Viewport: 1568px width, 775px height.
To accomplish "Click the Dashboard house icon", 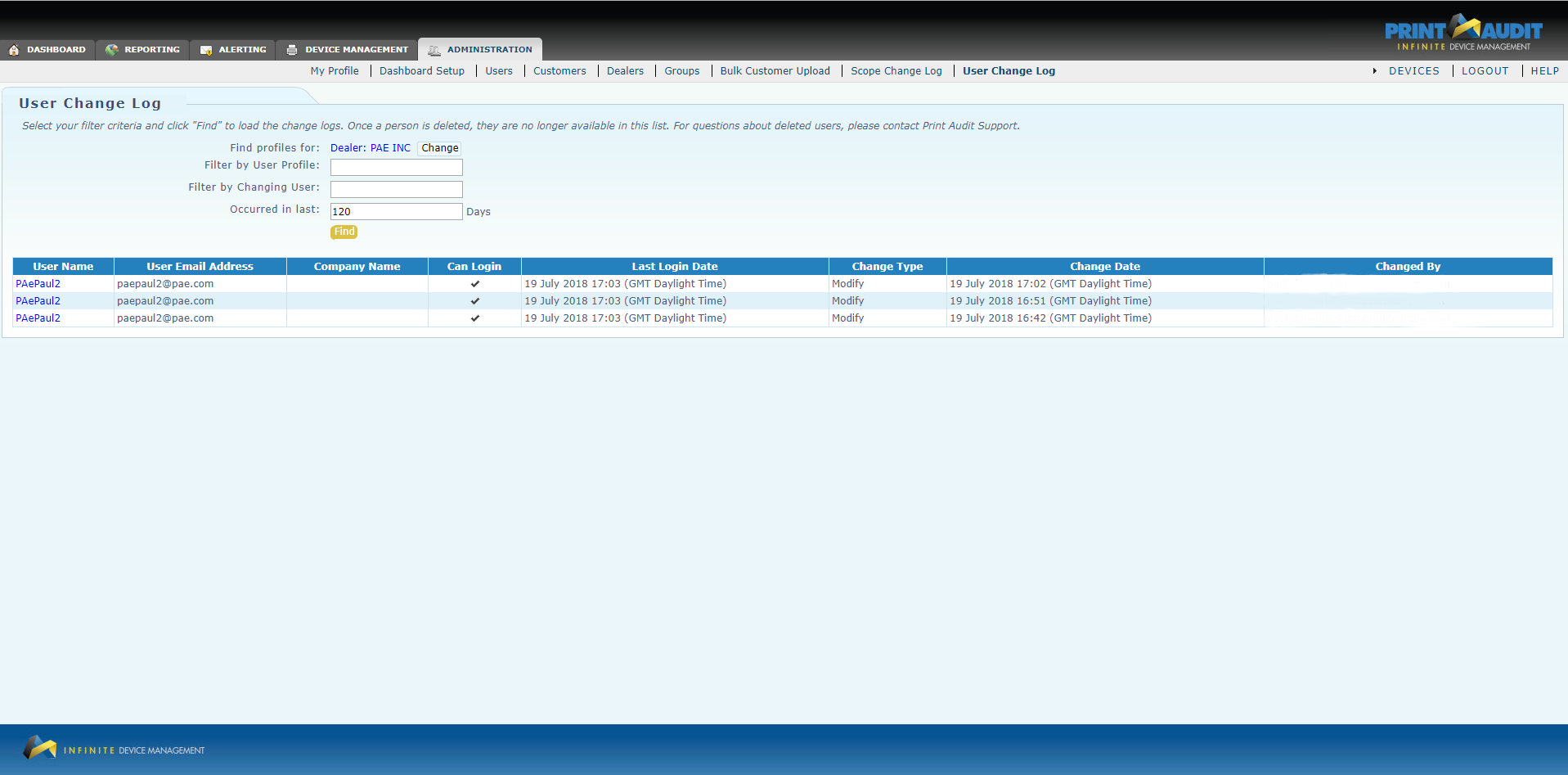I will pos(14,50).
